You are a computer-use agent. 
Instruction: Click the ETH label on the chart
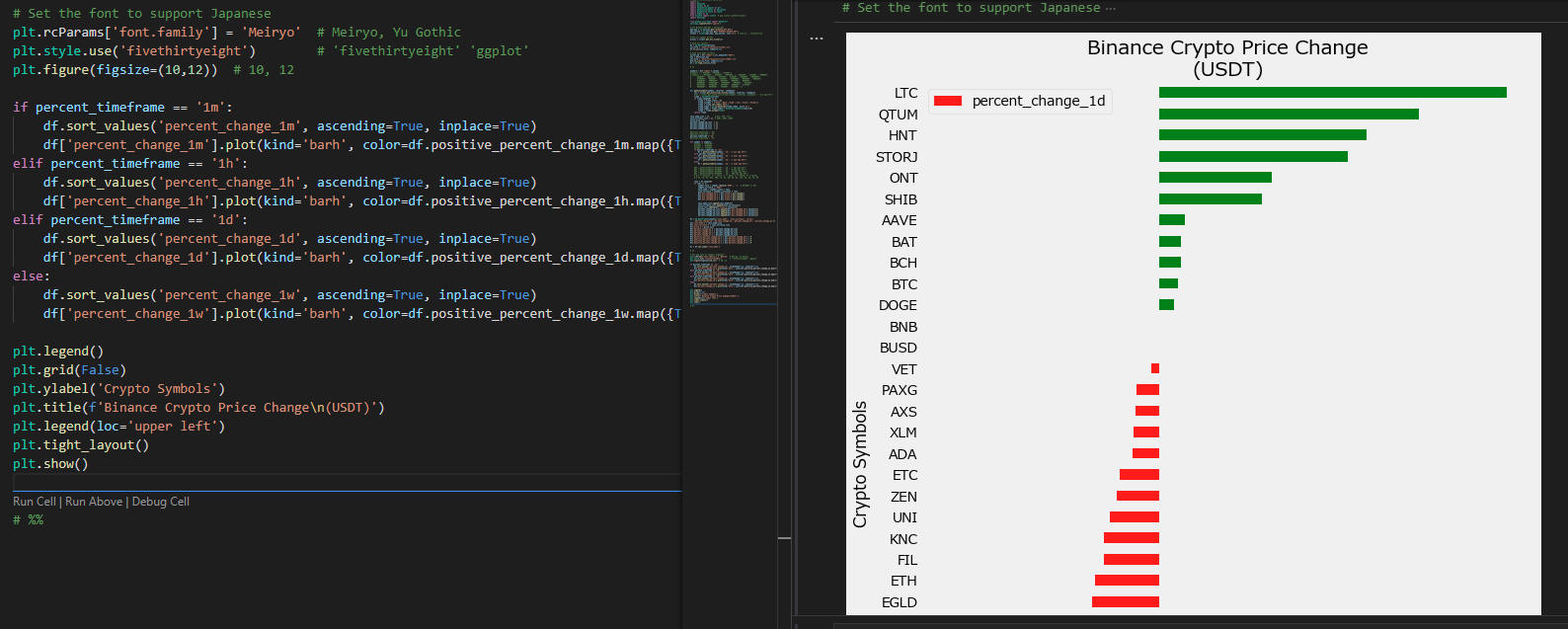[x=903, y=581]
